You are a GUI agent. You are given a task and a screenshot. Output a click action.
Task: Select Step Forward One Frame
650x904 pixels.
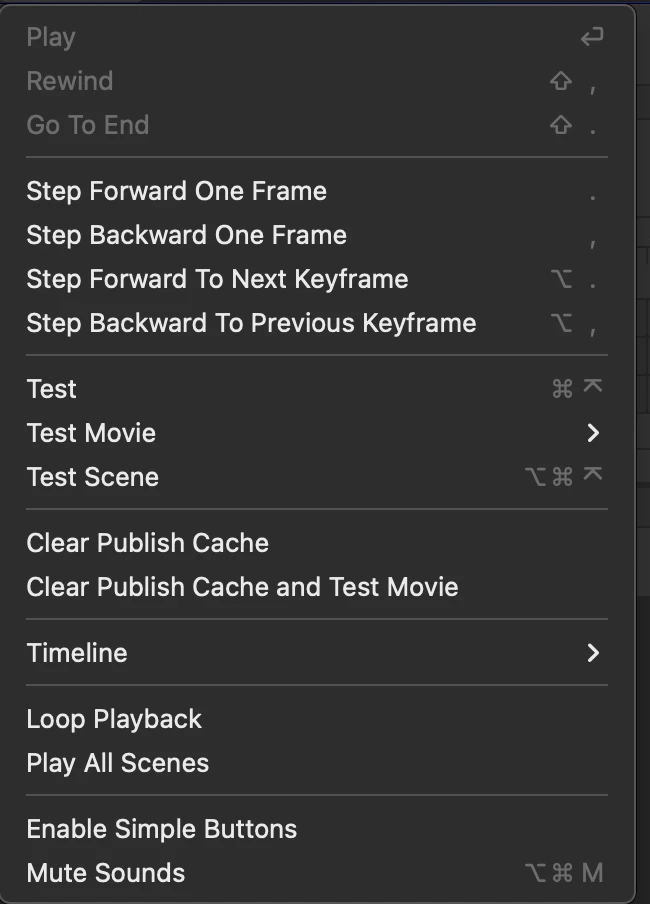pyautogui.click(x=177, y=191)
